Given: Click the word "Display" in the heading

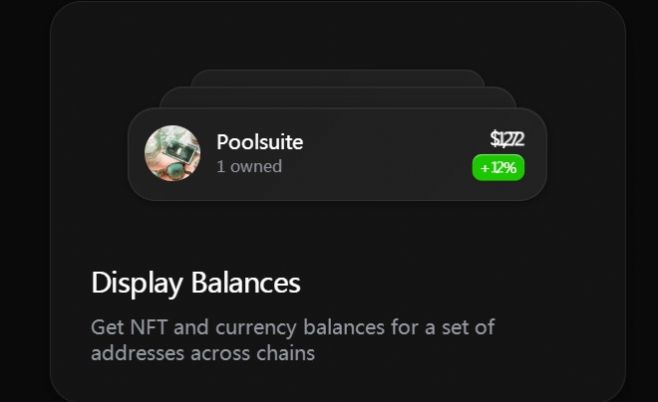Looking at the screenshot, I should [x=137, y=284].
